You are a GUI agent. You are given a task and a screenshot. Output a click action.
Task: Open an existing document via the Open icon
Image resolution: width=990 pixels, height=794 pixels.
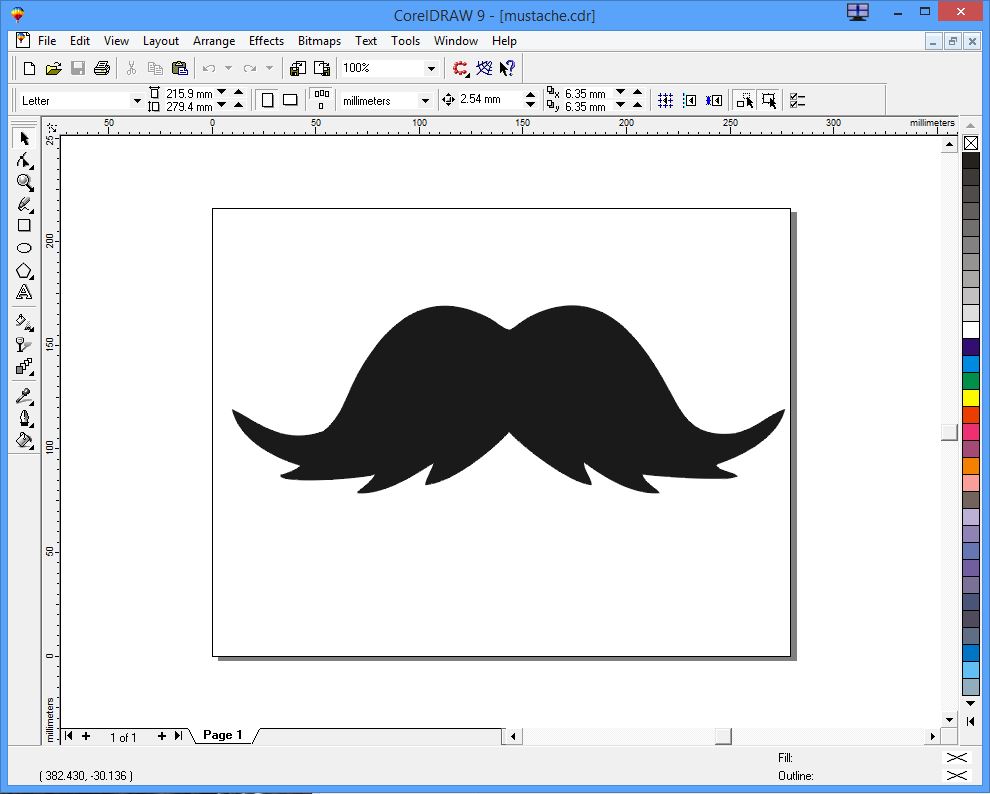(x=55, y=68)
